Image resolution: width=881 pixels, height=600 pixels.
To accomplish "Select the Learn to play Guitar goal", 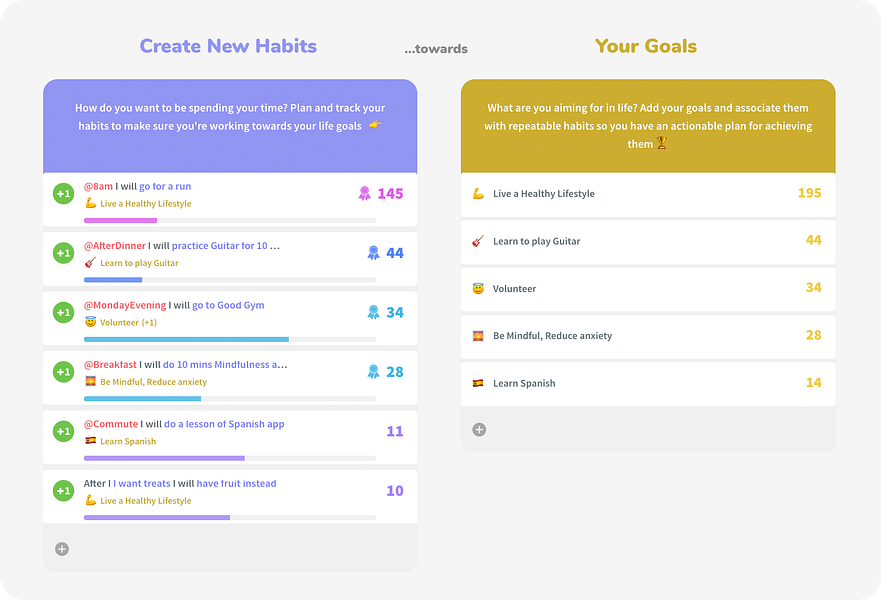I will [648, 242].
